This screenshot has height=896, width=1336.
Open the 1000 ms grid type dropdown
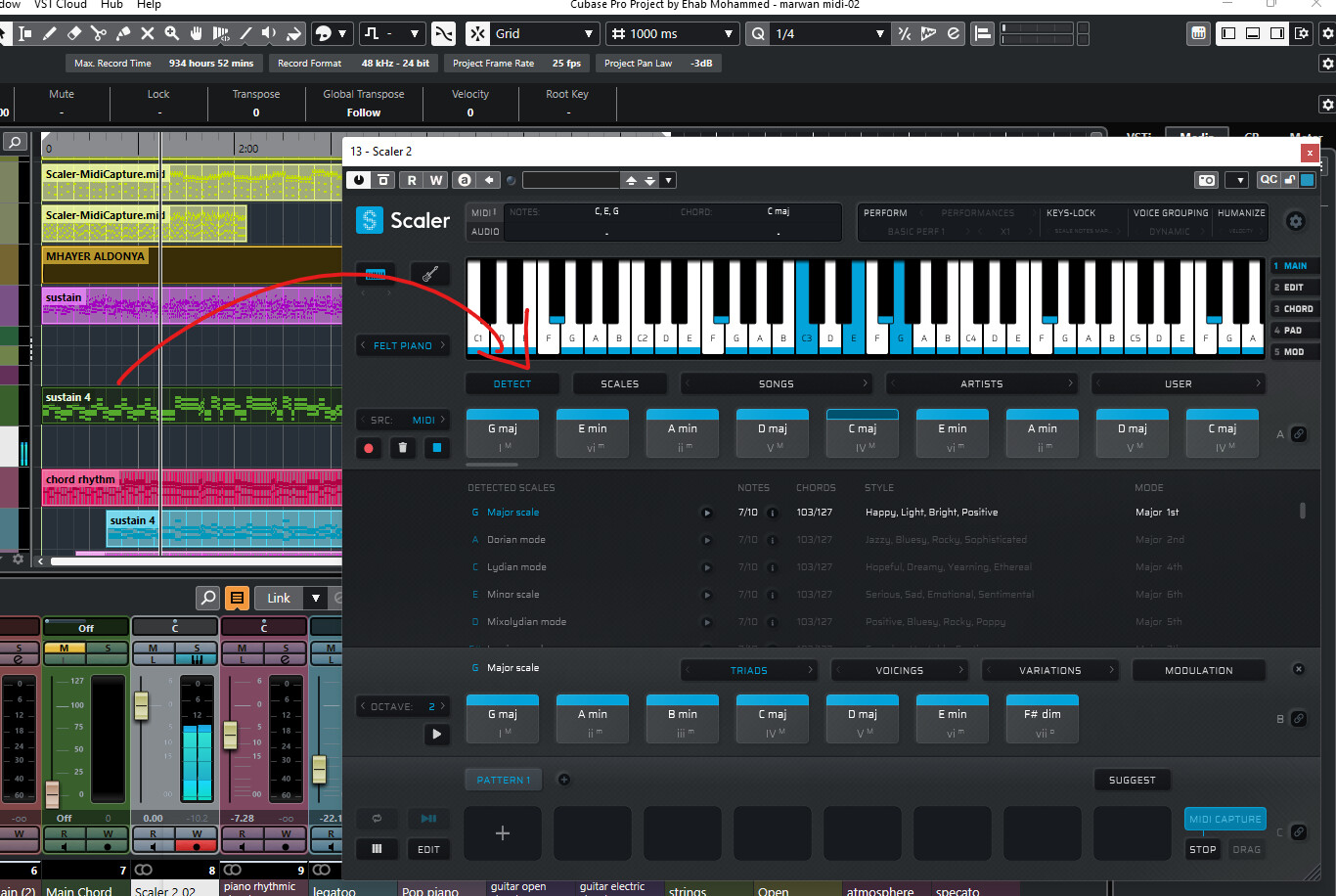672,33
